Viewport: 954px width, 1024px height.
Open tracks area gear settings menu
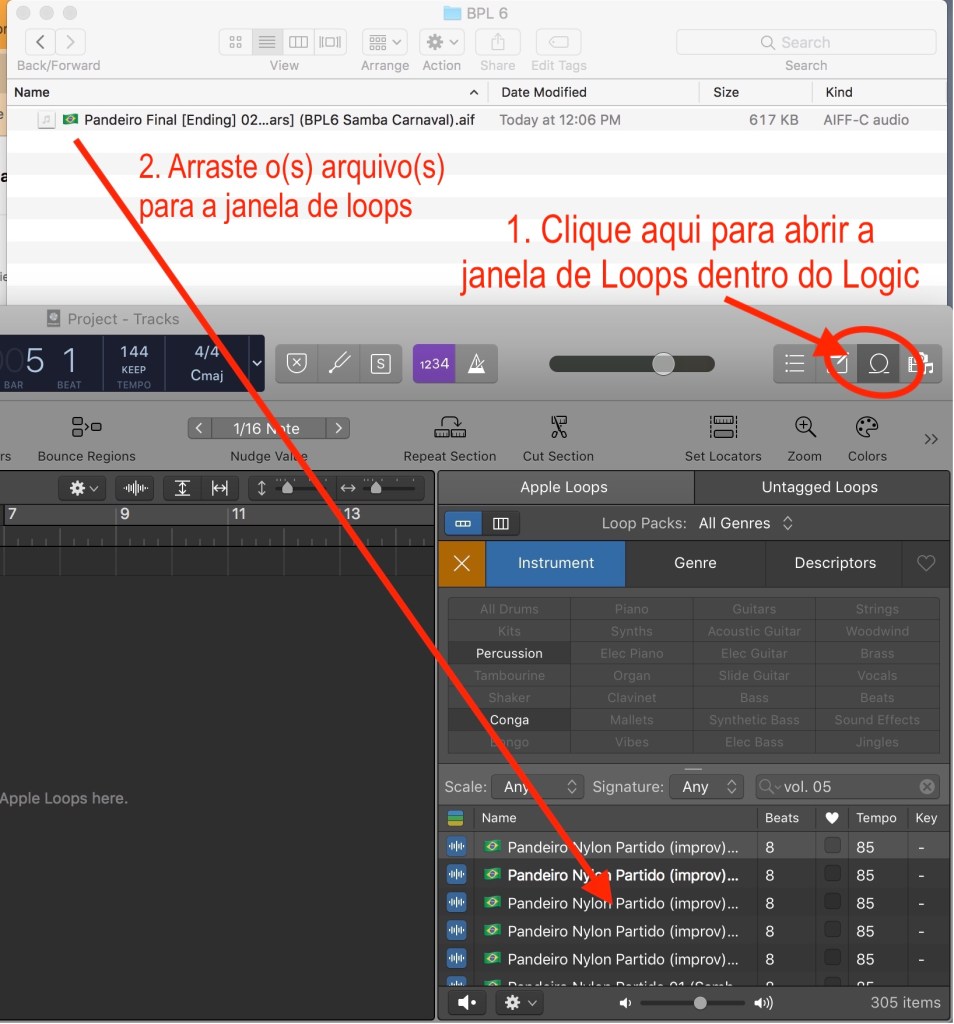(84, 488)
